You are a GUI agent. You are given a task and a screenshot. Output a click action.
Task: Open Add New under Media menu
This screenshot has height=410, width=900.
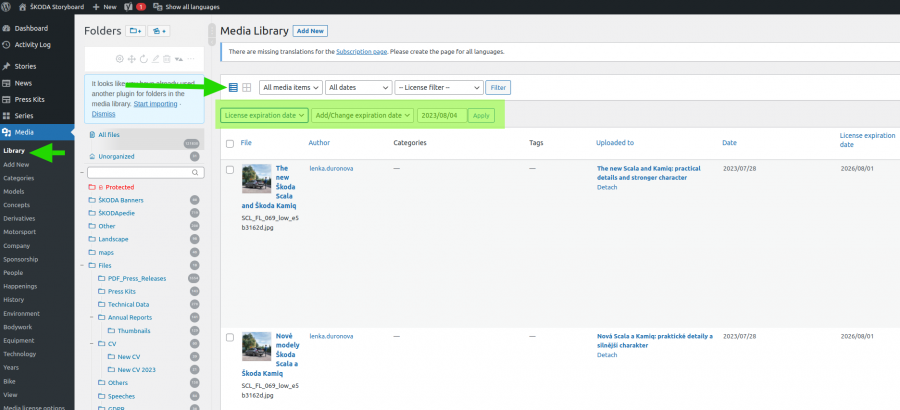(x=16, y=165)
